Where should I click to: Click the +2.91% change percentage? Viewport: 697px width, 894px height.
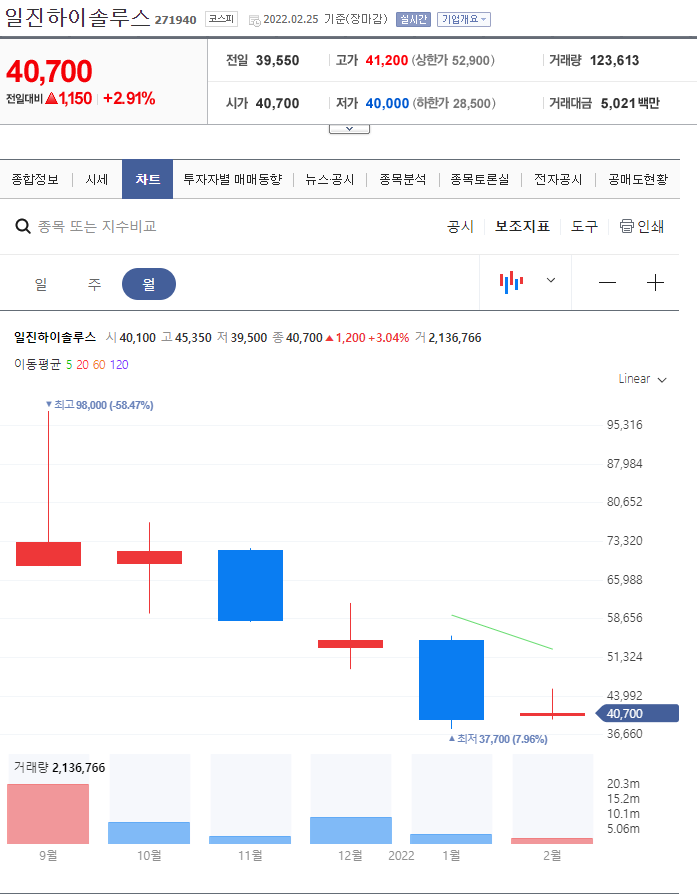pos(129,98)
